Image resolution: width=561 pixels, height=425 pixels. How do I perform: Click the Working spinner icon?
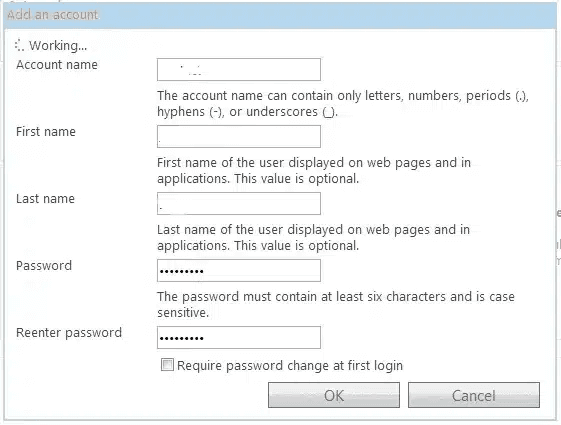[19, 45]
